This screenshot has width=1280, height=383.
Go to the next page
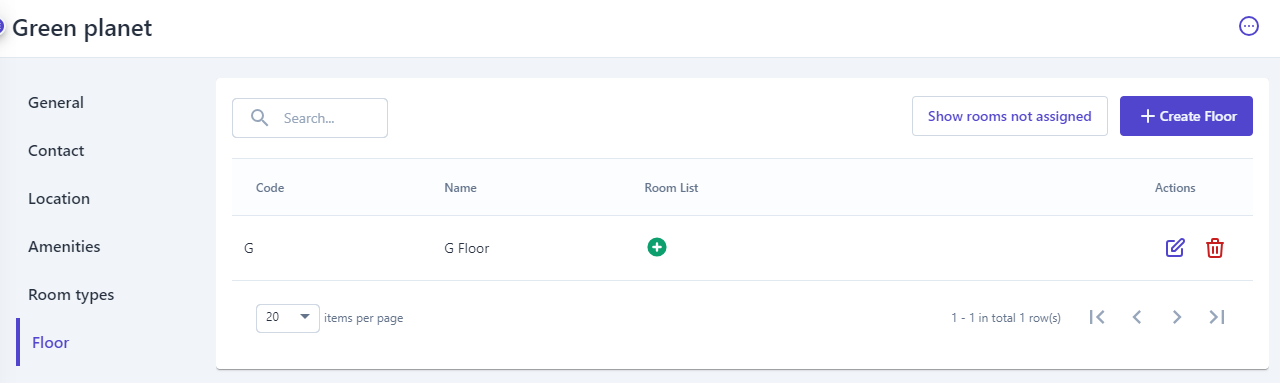pos(1177,317)
